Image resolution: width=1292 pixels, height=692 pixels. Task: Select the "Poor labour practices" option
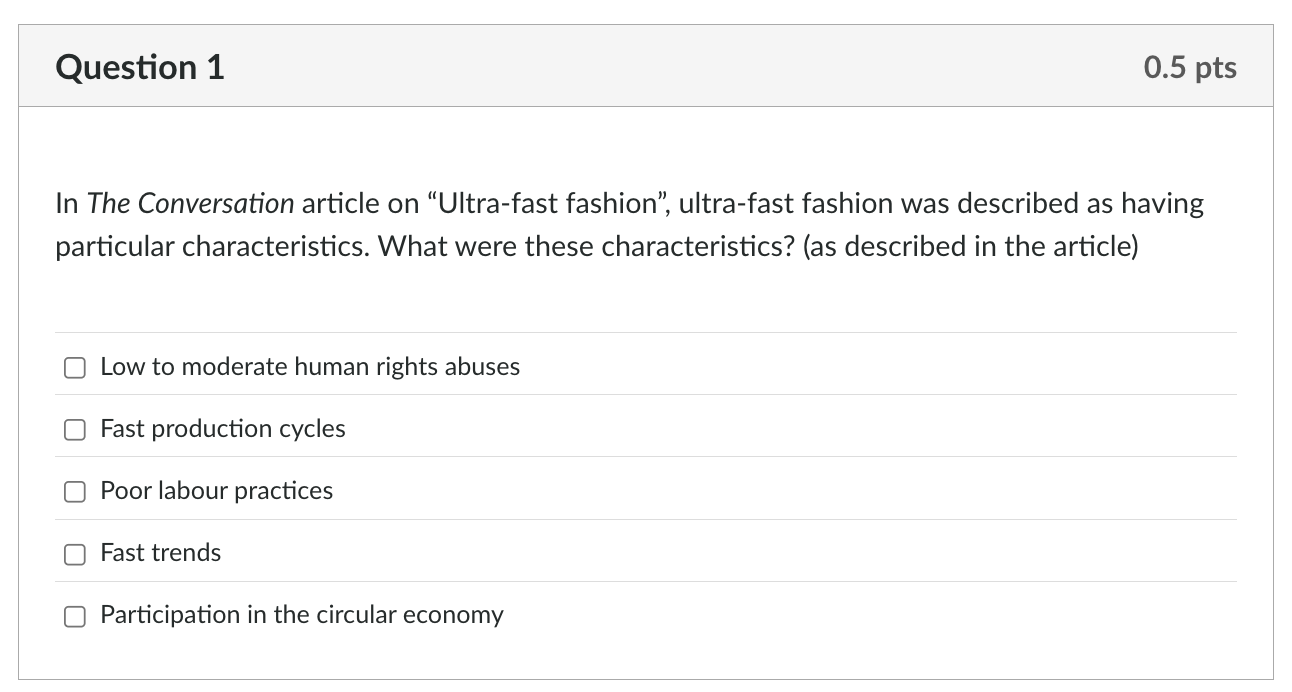point(75,492)
